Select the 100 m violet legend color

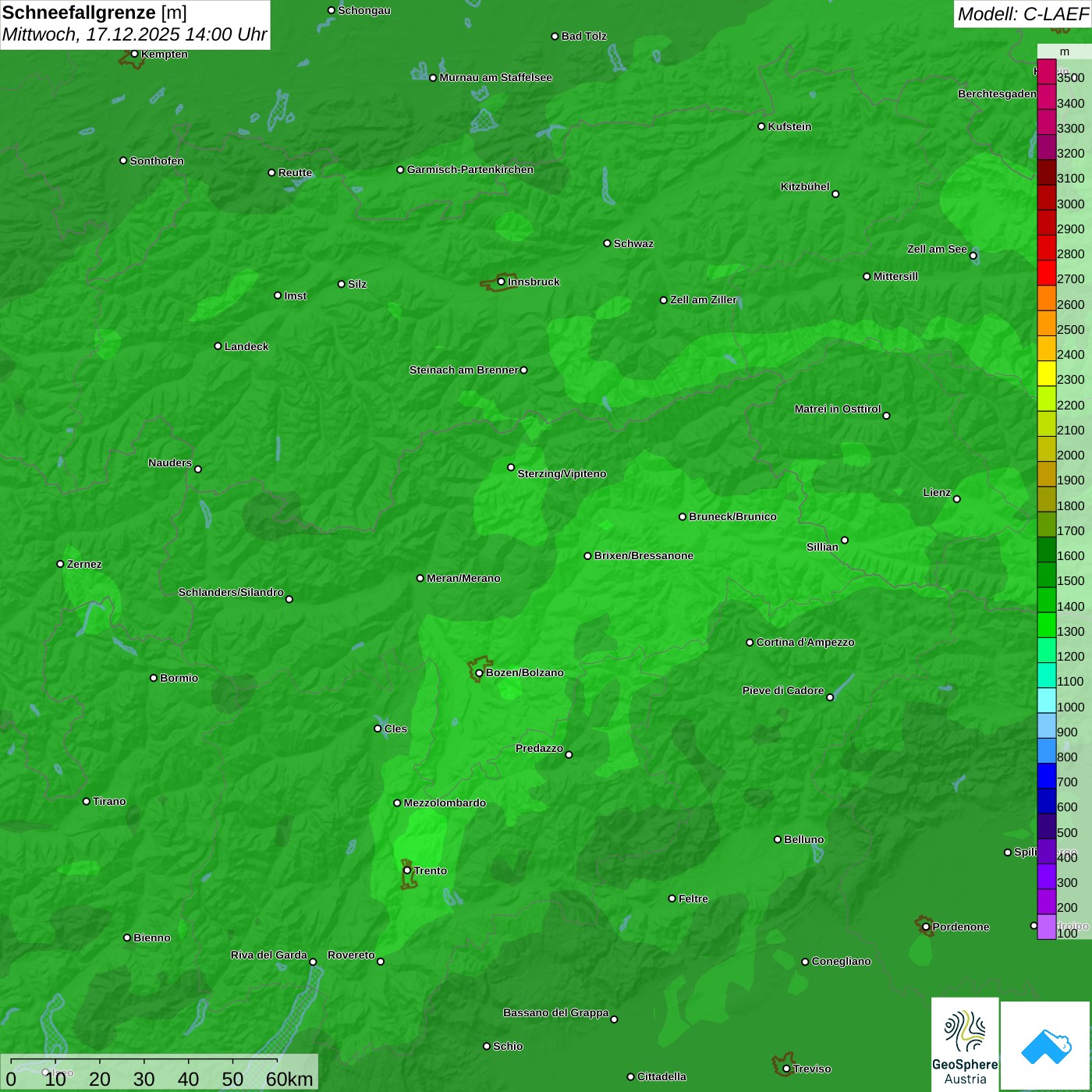pos(1046,927)
